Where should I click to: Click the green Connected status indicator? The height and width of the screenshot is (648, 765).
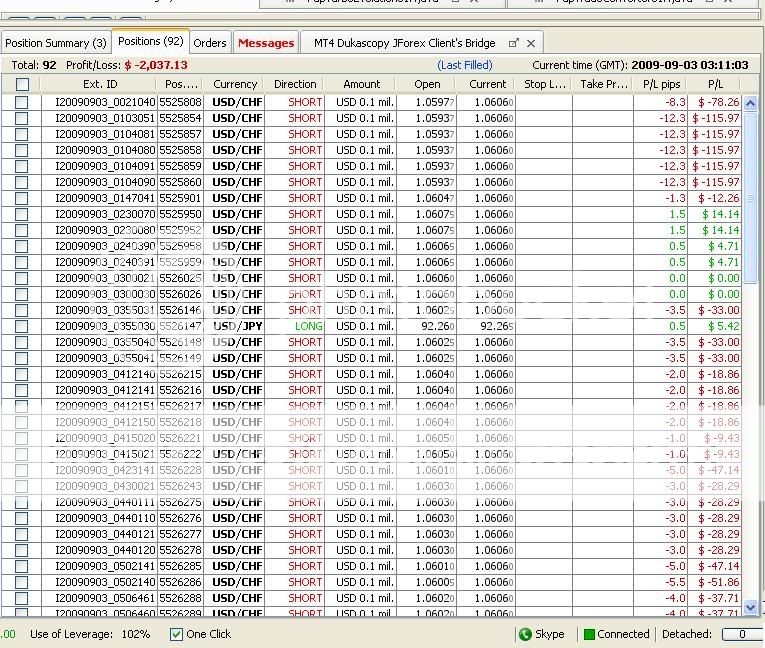[589, 634]
